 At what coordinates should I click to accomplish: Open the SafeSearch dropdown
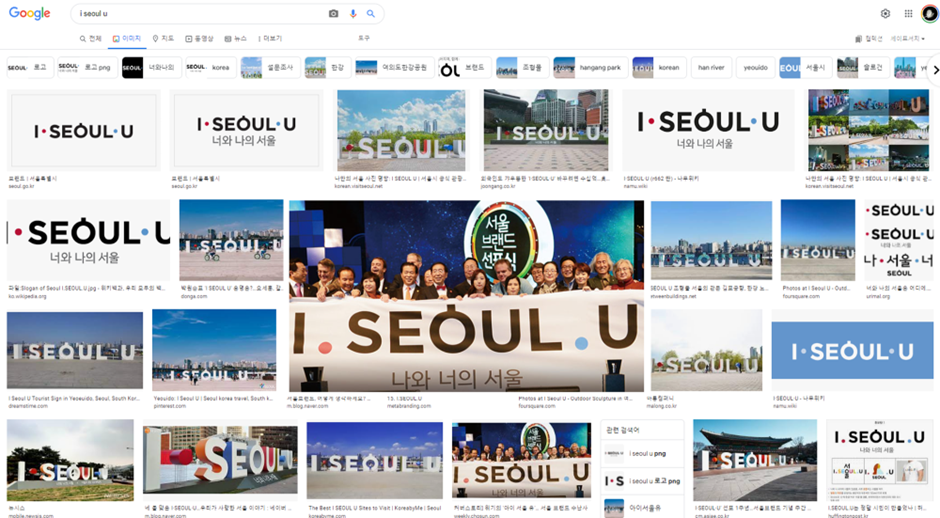(x=908, y=38)
